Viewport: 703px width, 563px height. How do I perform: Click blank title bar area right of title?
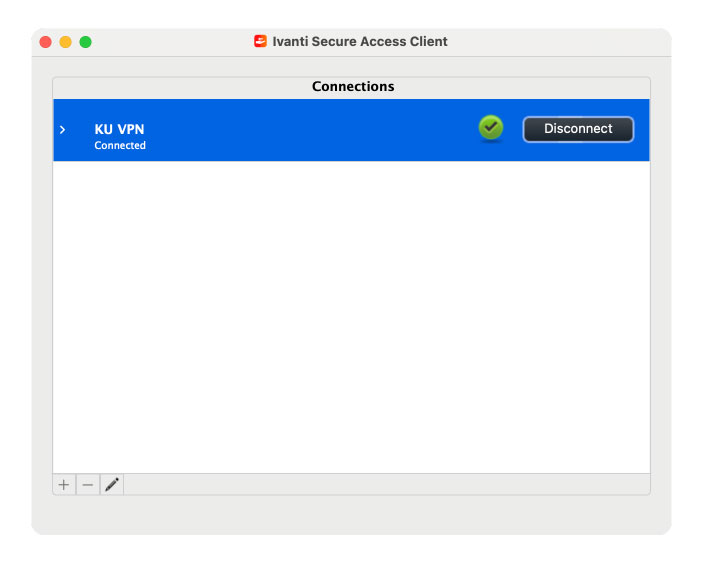560,42
